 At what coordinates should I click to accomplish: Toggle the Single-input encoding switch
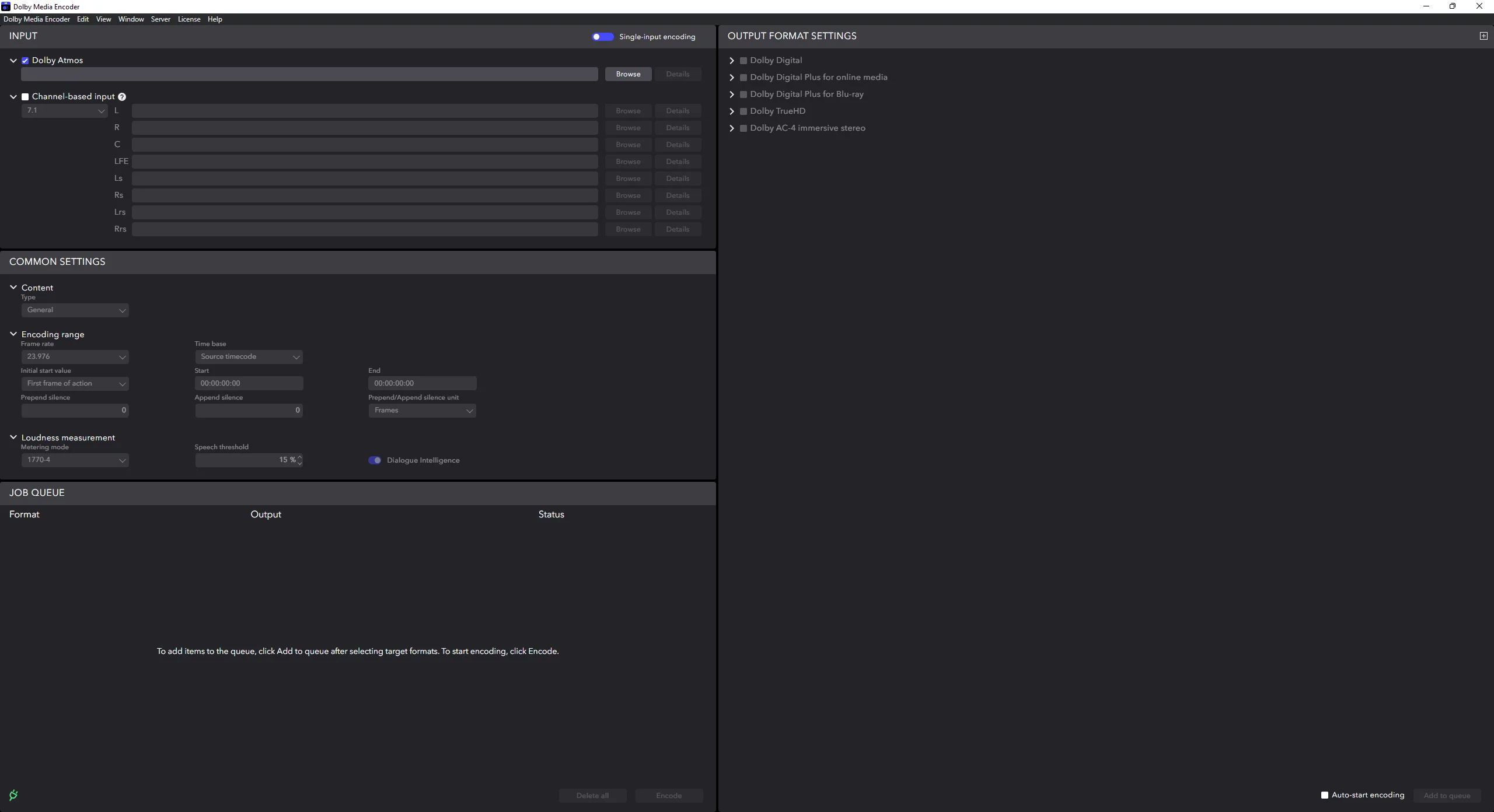[x=602, y=37]
